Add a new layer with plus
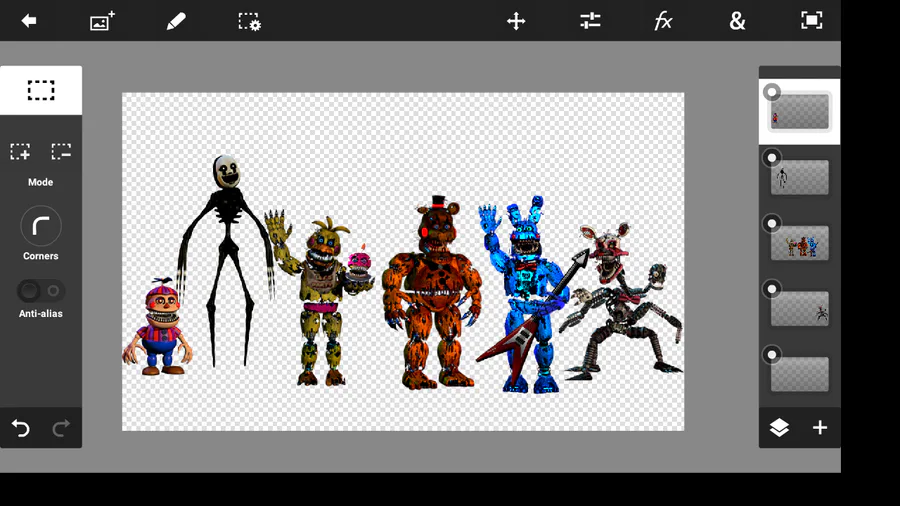Viewport: 900px width, 506px height. click(820, 427)
